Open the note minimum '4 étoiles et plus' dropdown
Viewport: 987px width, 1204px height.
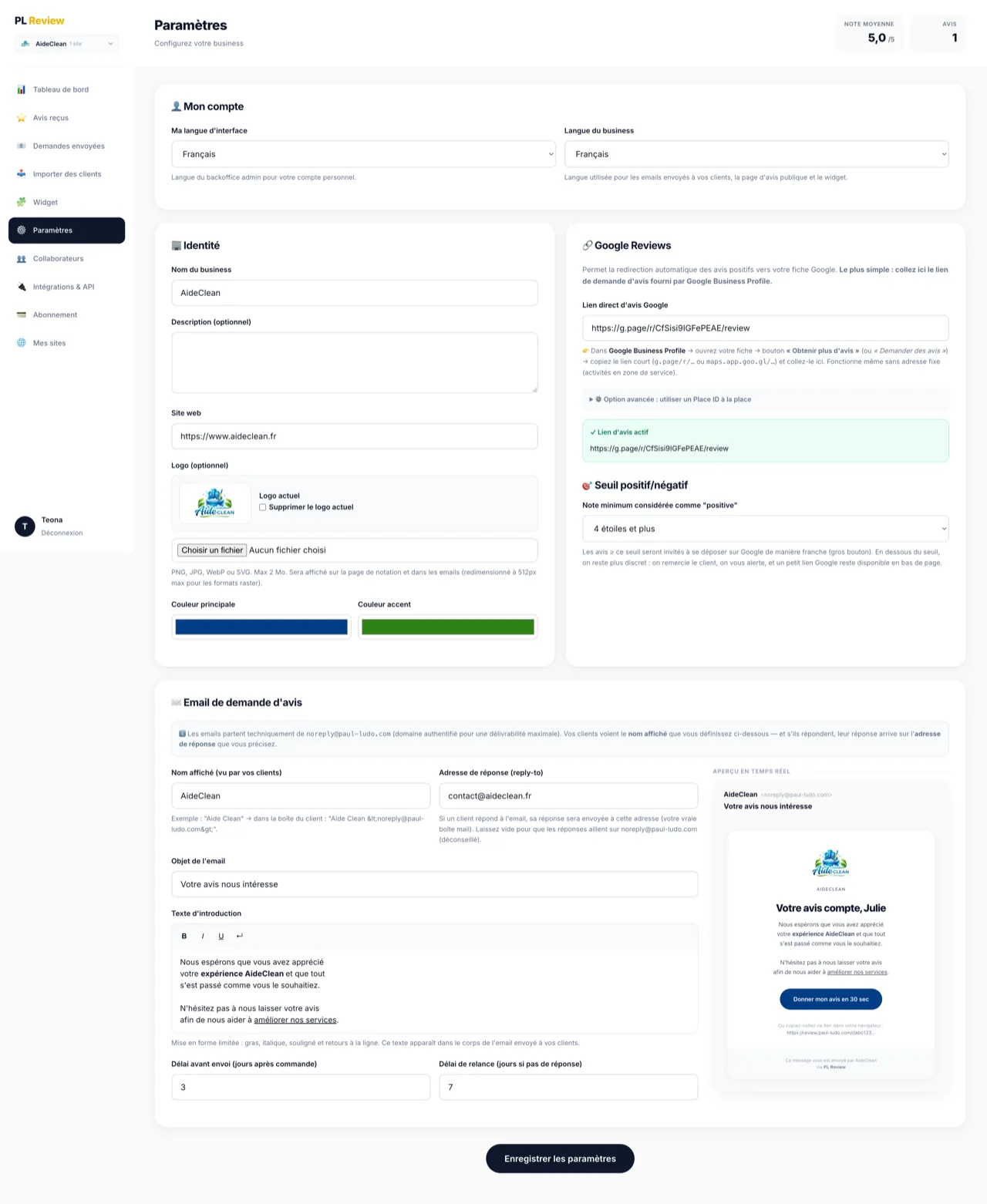pyautogui.click(x=766, y=529)
